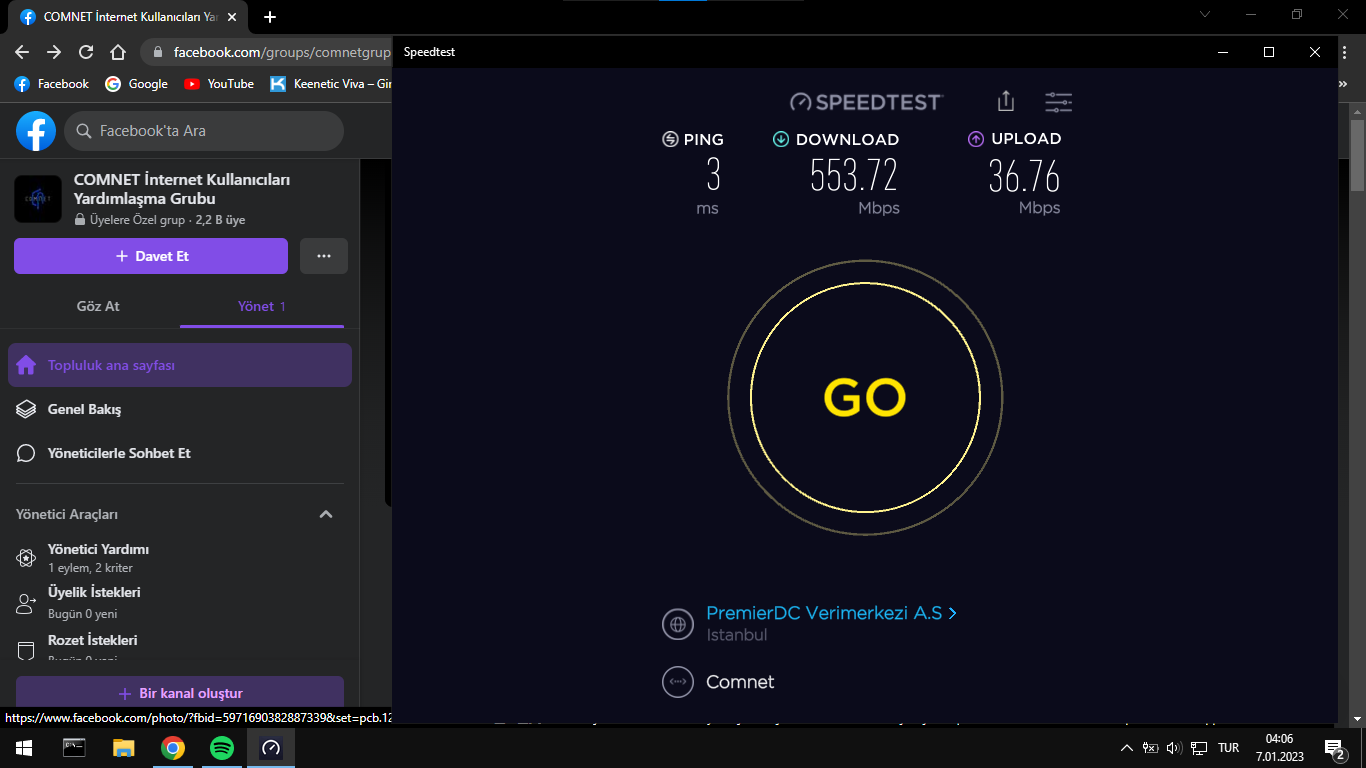Viewport: 1366px width, 768px height.
Task: Open the share results icon in Speedtest
Action: (x=1006, y=101)
